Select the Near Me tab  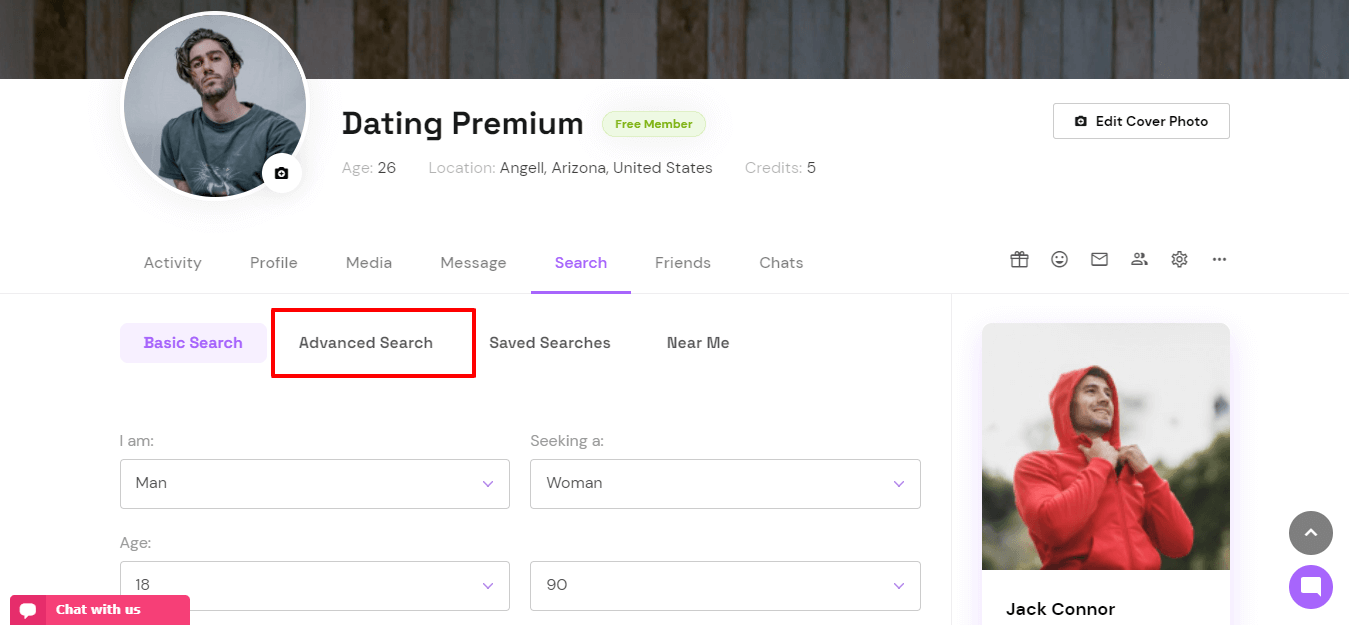coord(698,343)
